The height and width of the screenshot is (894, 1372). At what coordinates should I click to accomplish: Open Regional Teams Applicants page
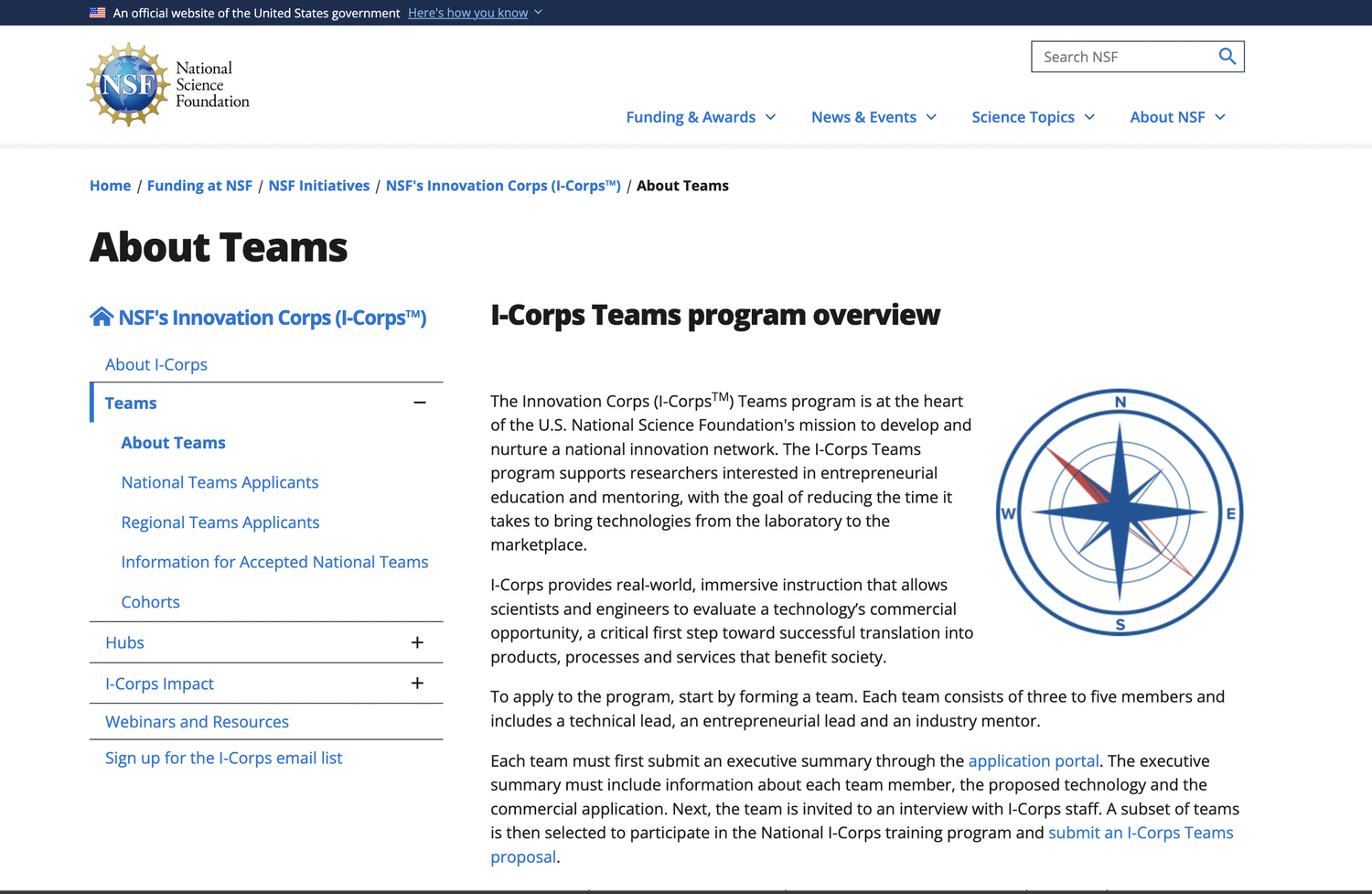220,522
